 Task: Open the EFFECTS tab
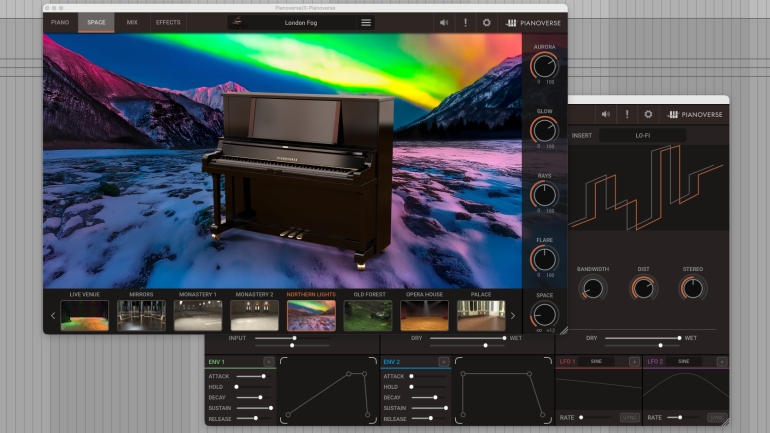(168, 23)
